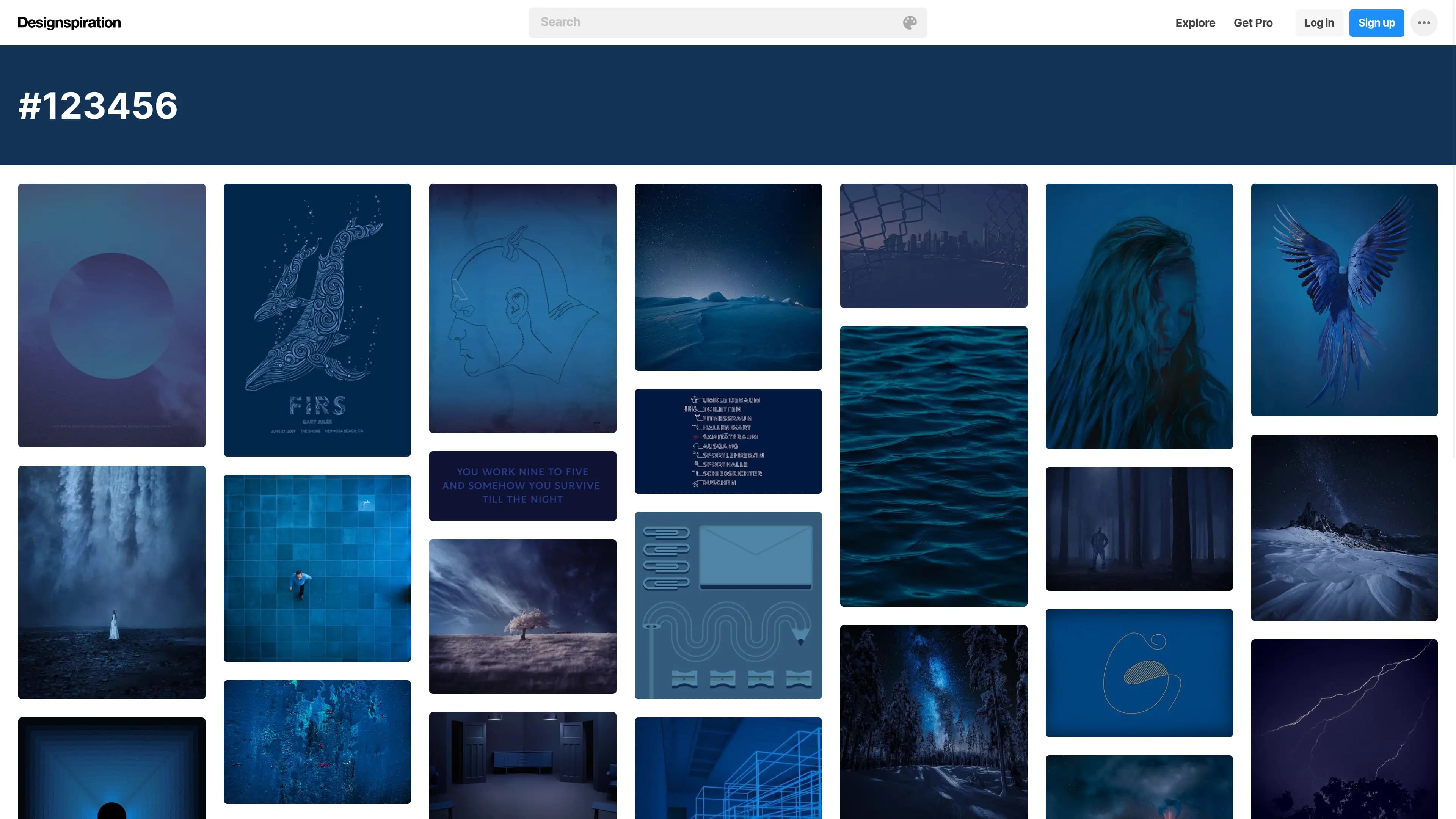Open the blue parrot wings thumbnail
Viewport: 1456px width, 819px height.
[x=1344, y=300]
